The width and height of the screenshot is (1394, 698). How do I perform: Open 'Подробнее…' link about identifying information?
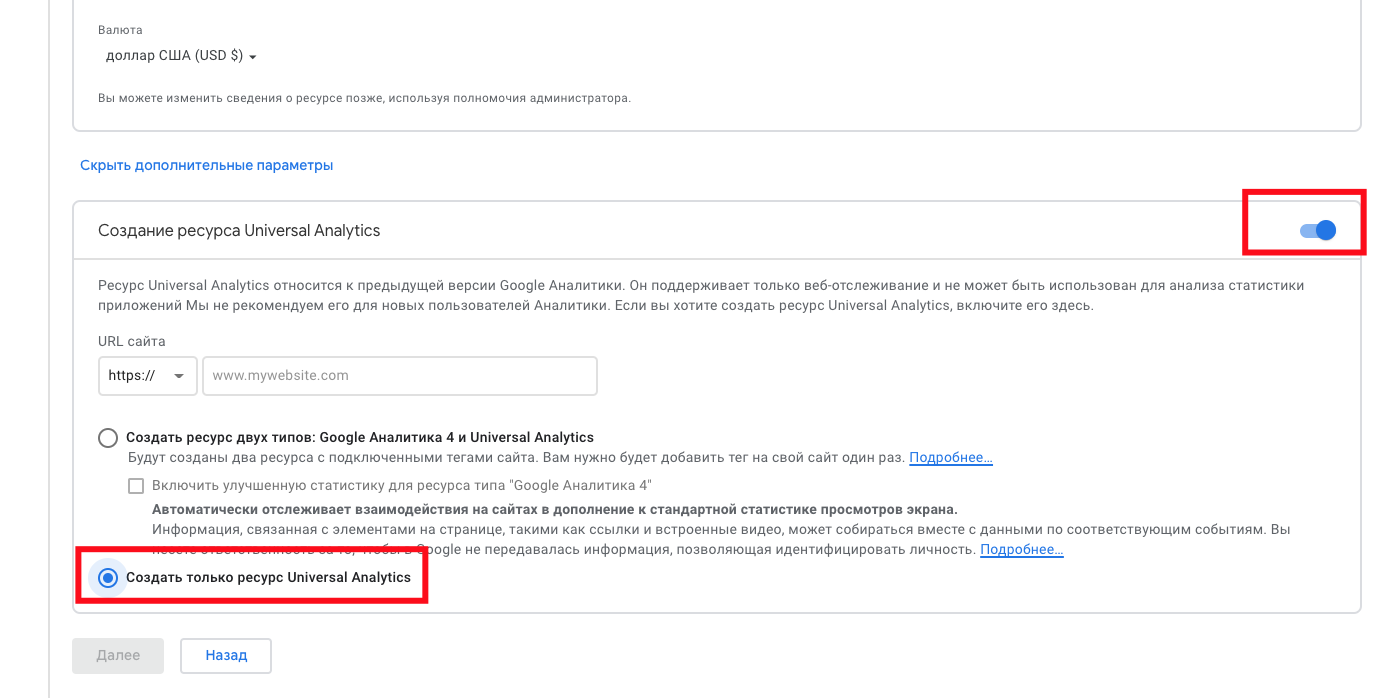(x=1021, y=550)
